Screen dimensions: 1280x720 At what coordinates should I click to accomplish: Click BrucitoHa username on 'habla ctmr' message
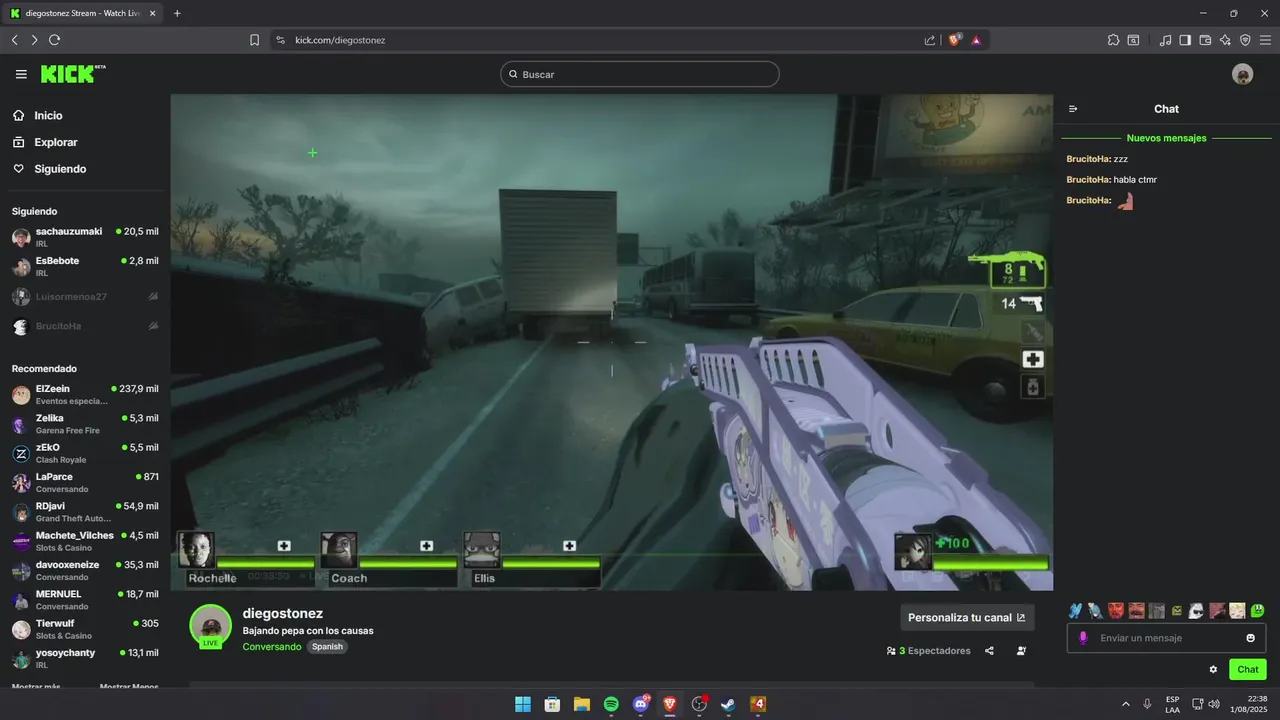(x=1088, y=180)
